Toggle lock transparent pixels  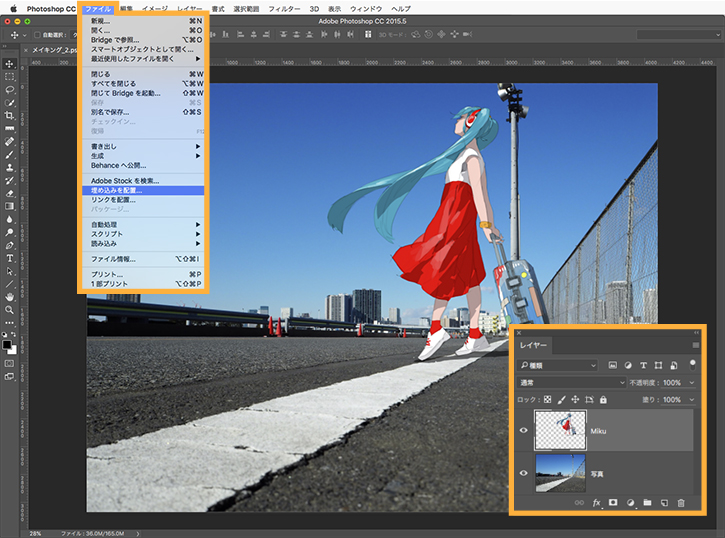tap(547, 399)
